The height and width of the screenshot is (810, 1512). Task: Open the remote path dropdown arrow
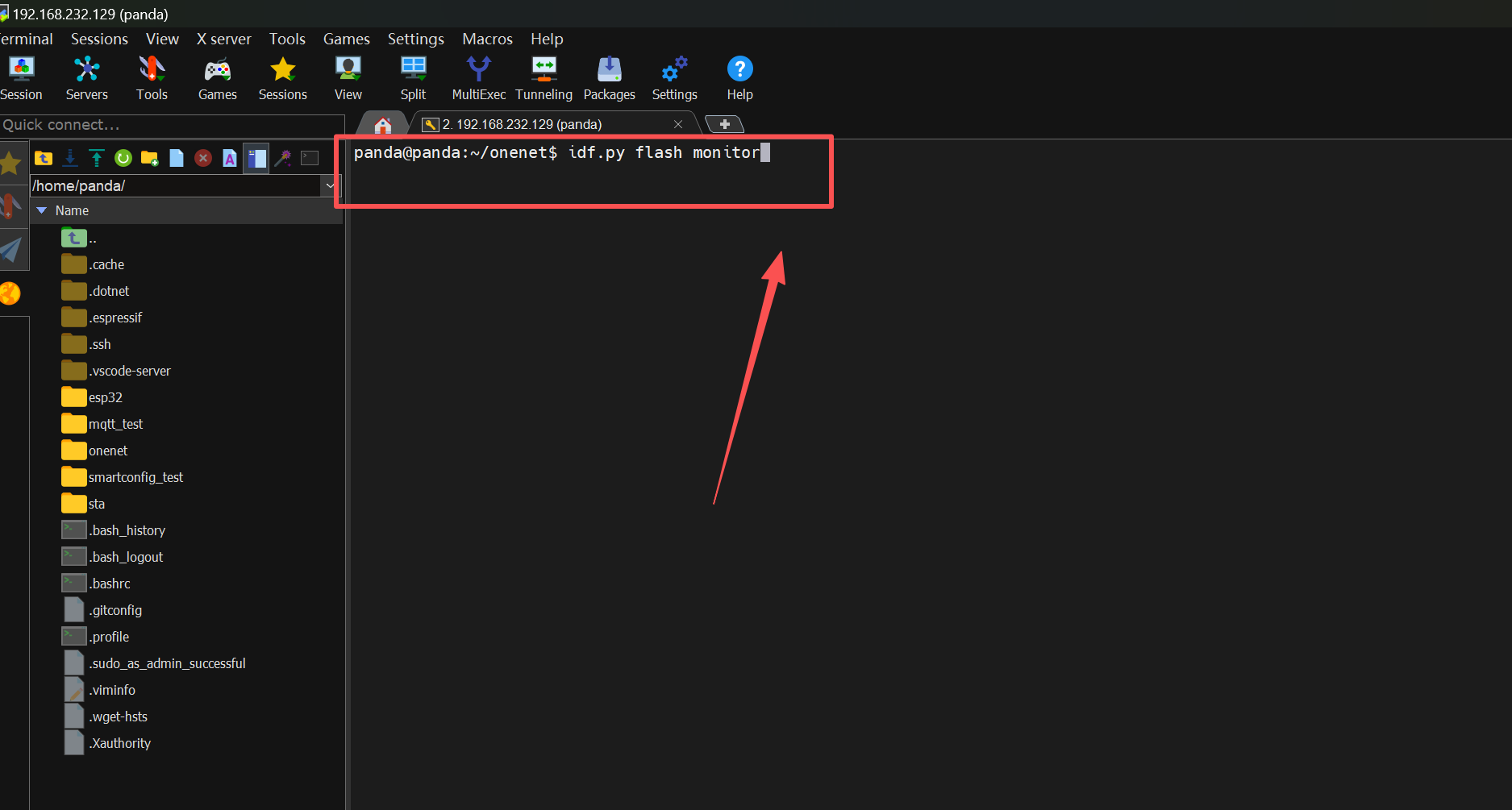point(330,185)
